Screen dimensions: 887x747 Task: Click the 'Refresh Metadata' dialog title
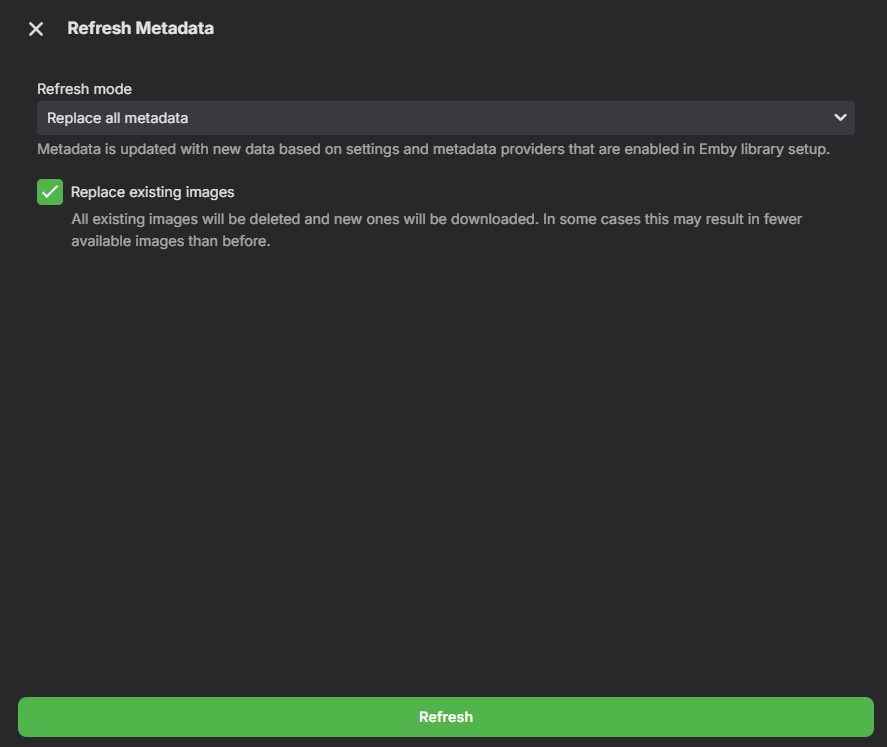(x=140, y=28)
